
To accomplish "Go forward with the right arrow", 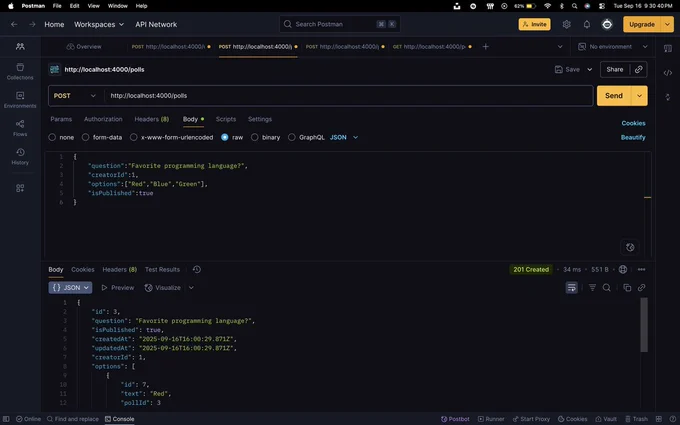I will click(x=32, y=24).
